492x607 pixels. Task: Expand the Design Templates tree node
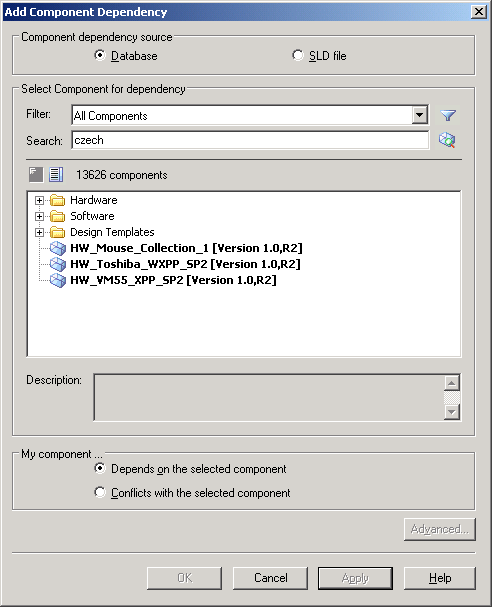coord(39,233)
